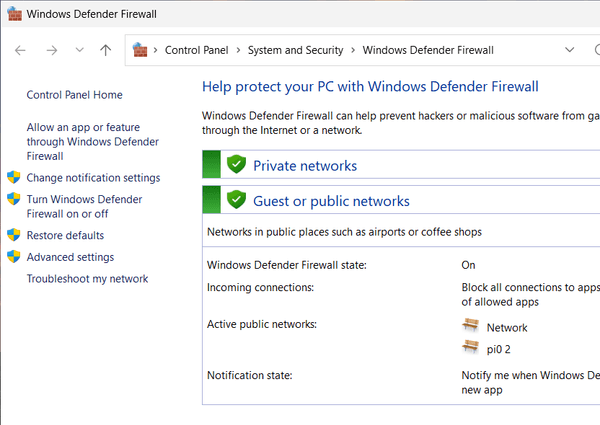Select Control Panel in the breadcrumb path
The height and width of the screenshot is (425, 600).
[x=197, y=50]
